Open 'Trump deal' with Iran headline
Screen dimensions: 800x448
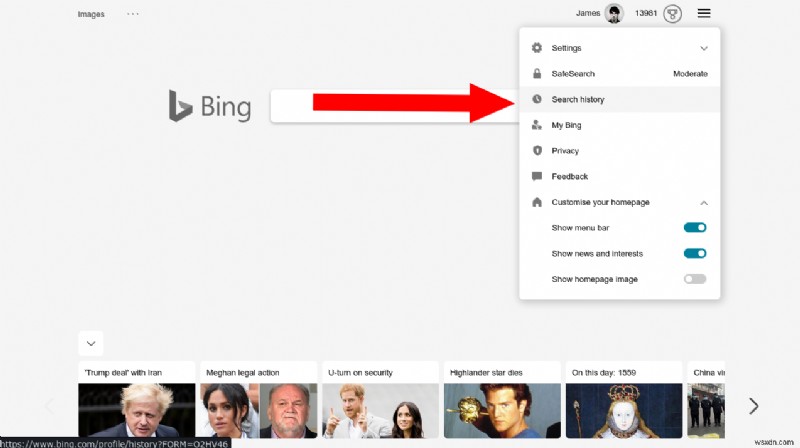coord(123,372)
